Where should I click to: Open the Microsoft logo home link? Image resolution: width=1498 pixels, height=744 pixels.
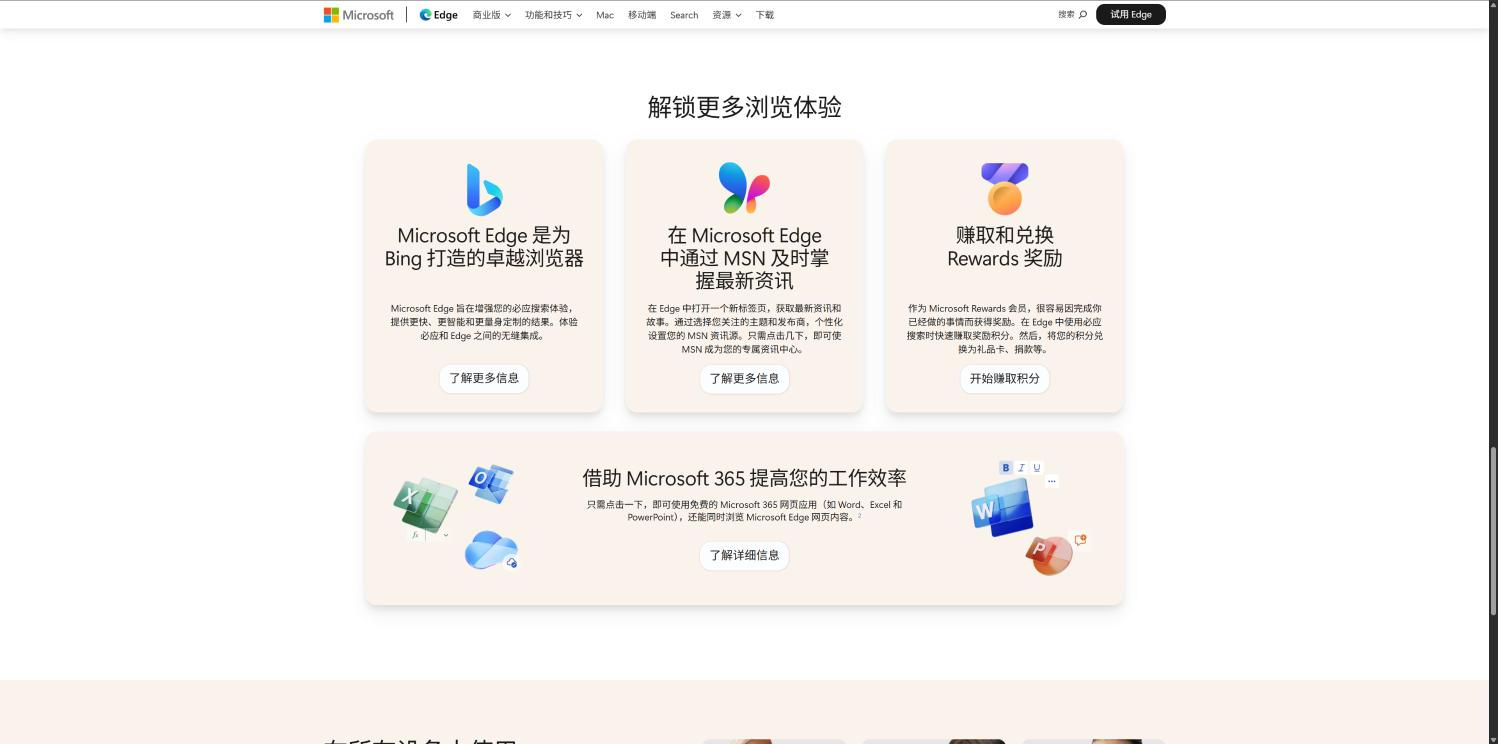point(359,15)
